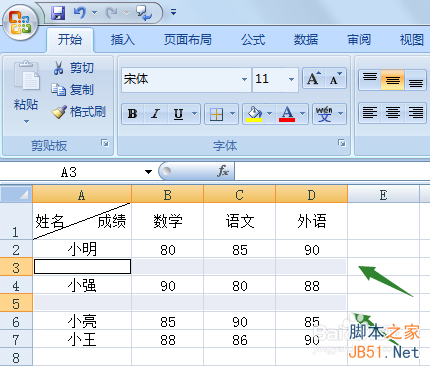Select the cell containing 小亮

82,321
